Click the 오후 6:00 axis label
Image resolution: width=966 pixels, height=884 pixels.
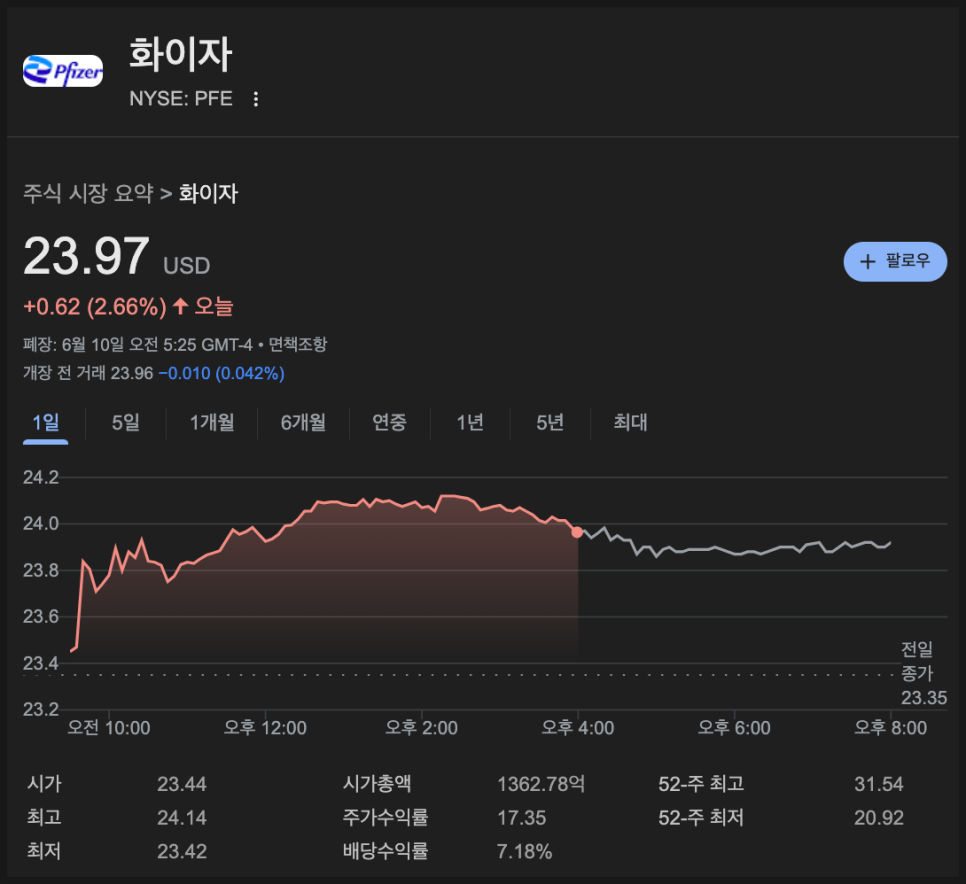pos(734,728)
